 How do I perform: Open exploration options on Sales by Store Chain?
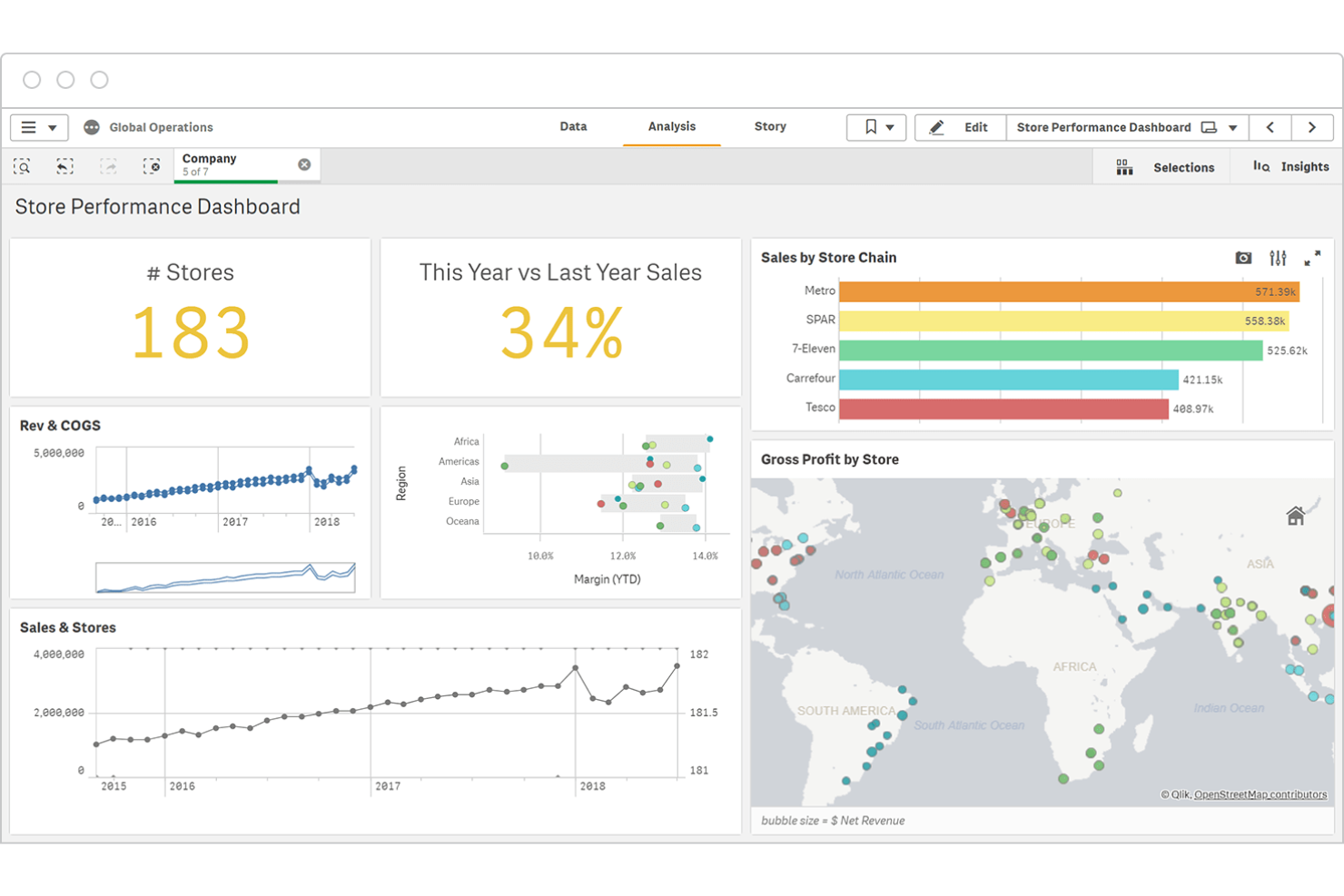(1278, 258)
